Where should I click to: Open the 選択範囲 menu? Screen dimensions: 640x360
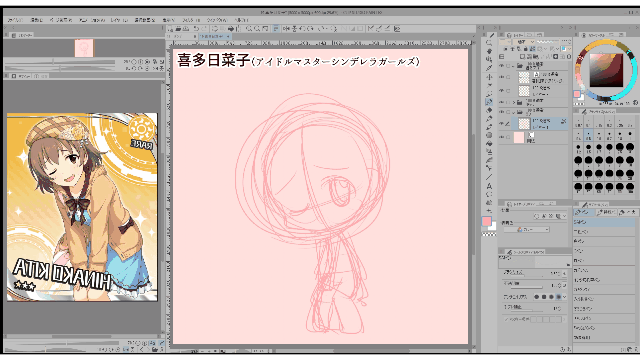pyautogui.click(x=145, y=20)
